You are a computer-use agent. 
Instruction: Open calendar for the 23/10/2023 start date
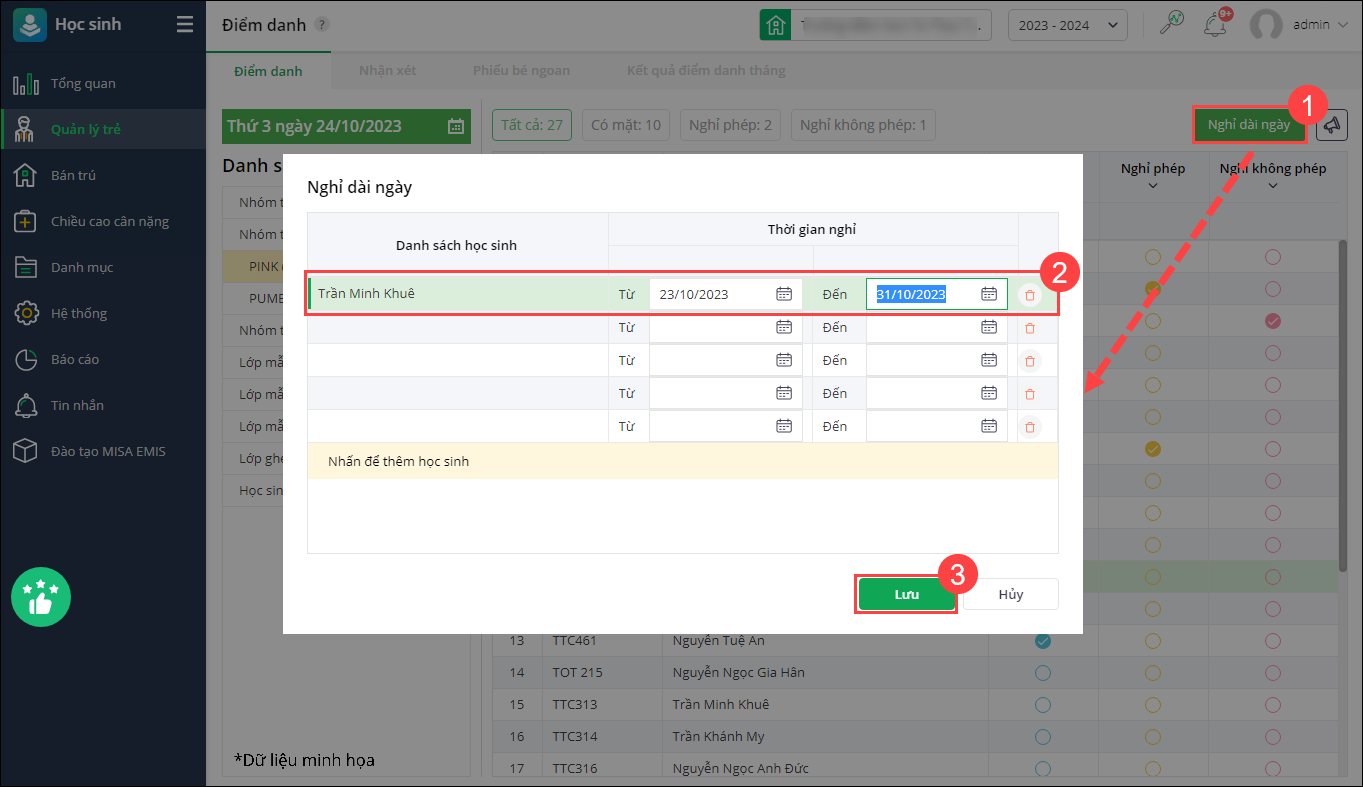pos(784,294)
